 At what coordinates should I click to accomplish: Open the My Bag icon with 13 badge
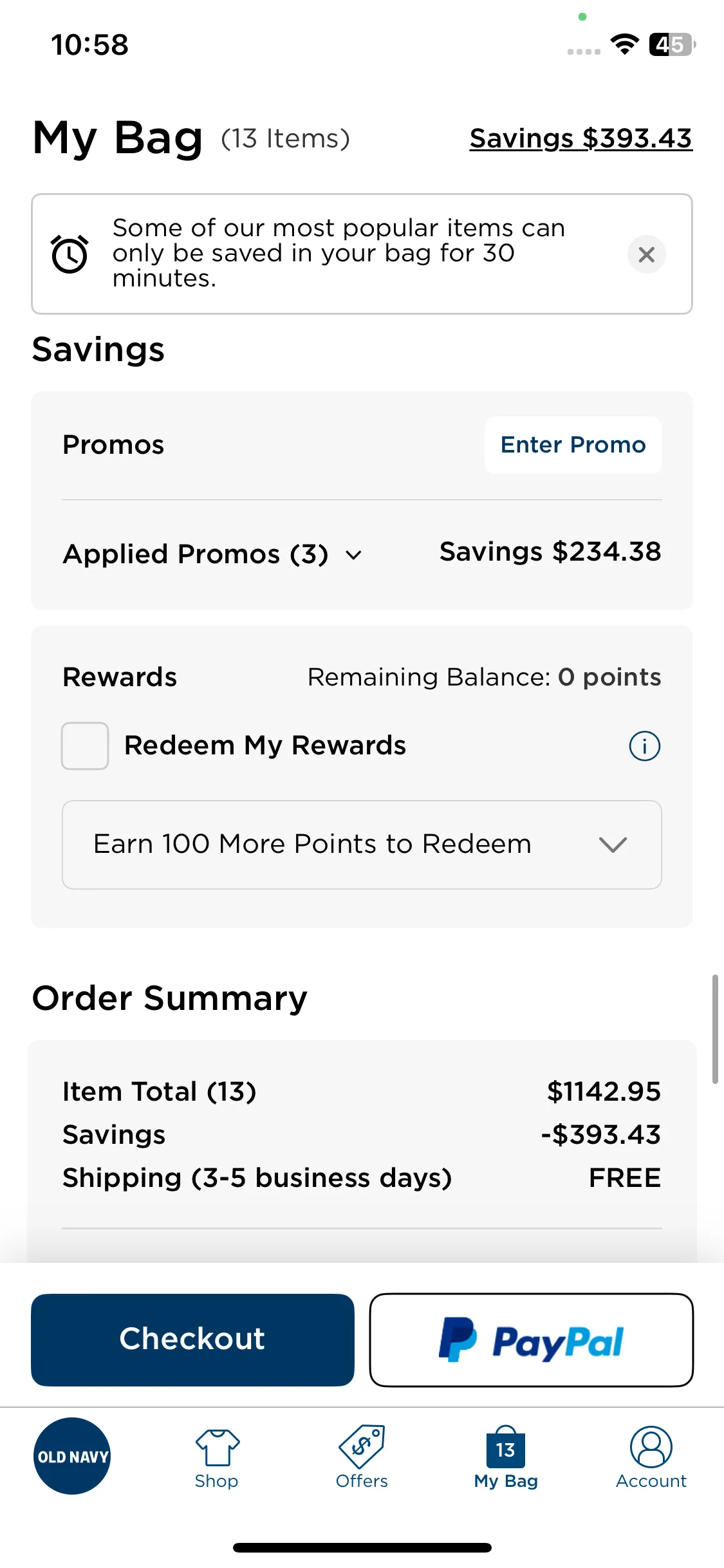pos(506,1446)
